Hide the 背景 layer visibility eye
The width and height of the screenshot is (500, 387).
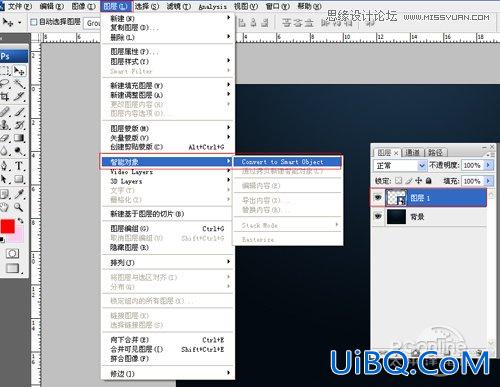[378, 216]
